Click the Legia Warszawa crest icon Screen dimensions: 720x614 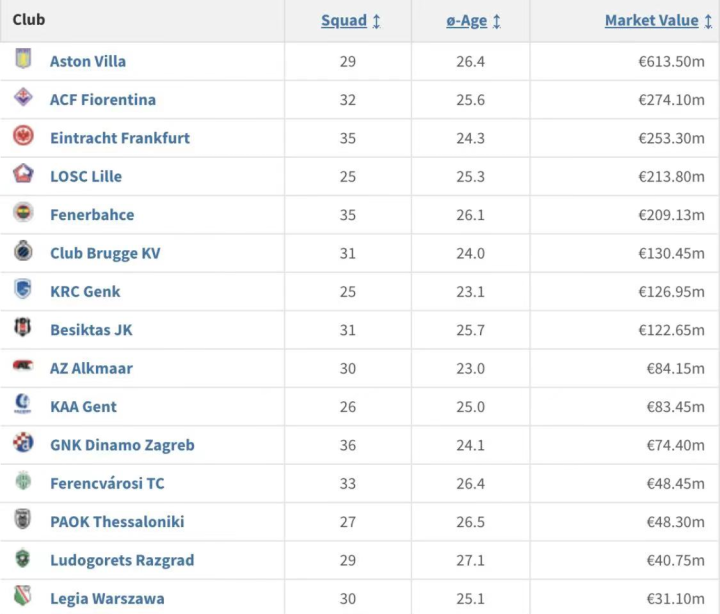coord(23,597)
